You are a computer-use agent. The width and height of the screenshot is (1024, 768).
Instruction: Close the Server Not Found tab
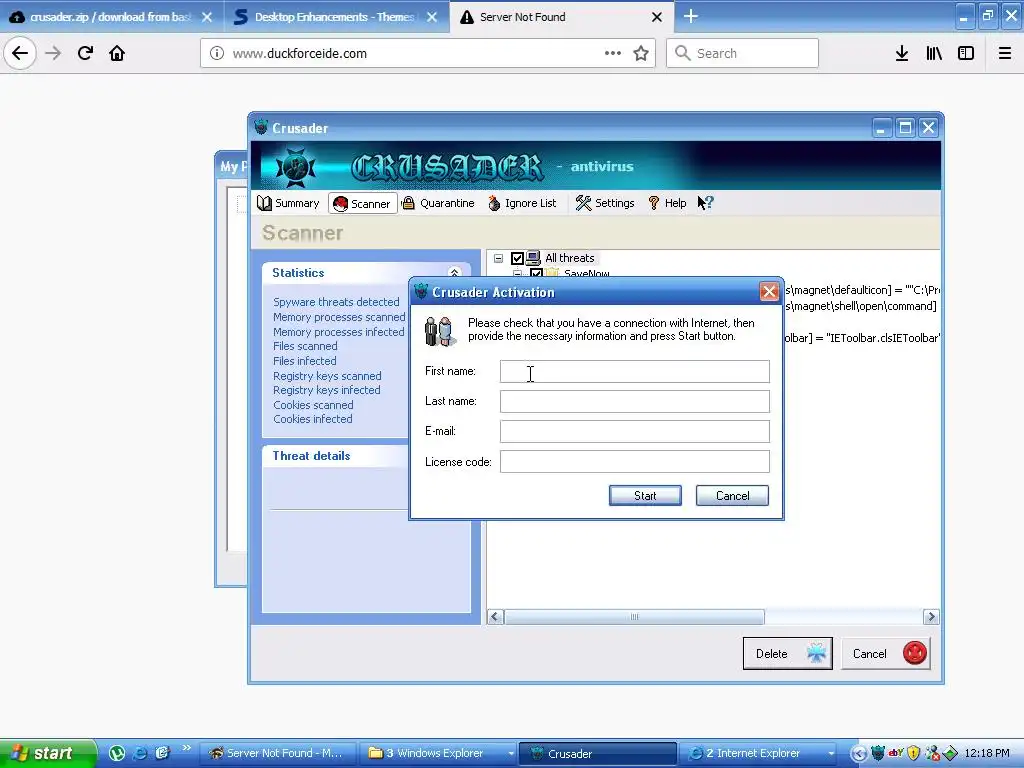click(657, 17)
